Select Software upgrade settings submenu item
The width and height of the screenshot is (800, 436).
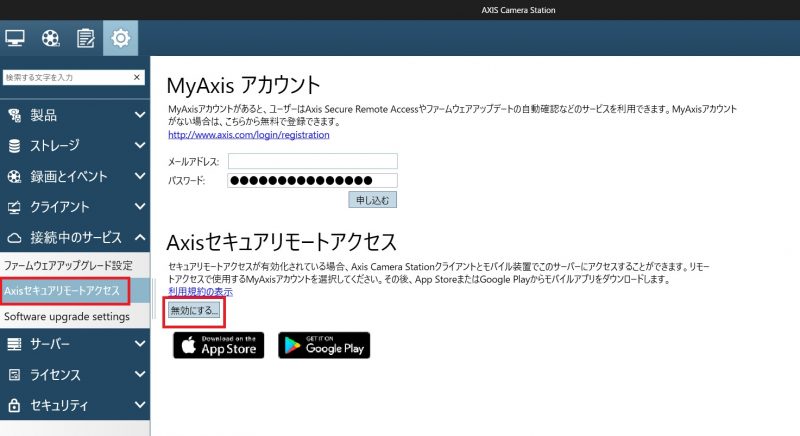[75, 316]
